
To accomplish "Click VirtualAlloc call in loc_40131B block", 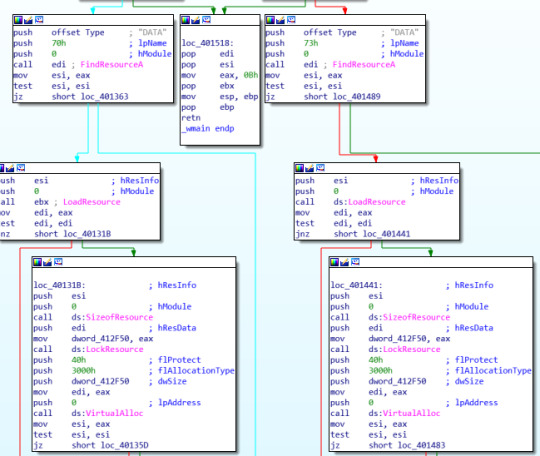I will (x=114, y=413).
